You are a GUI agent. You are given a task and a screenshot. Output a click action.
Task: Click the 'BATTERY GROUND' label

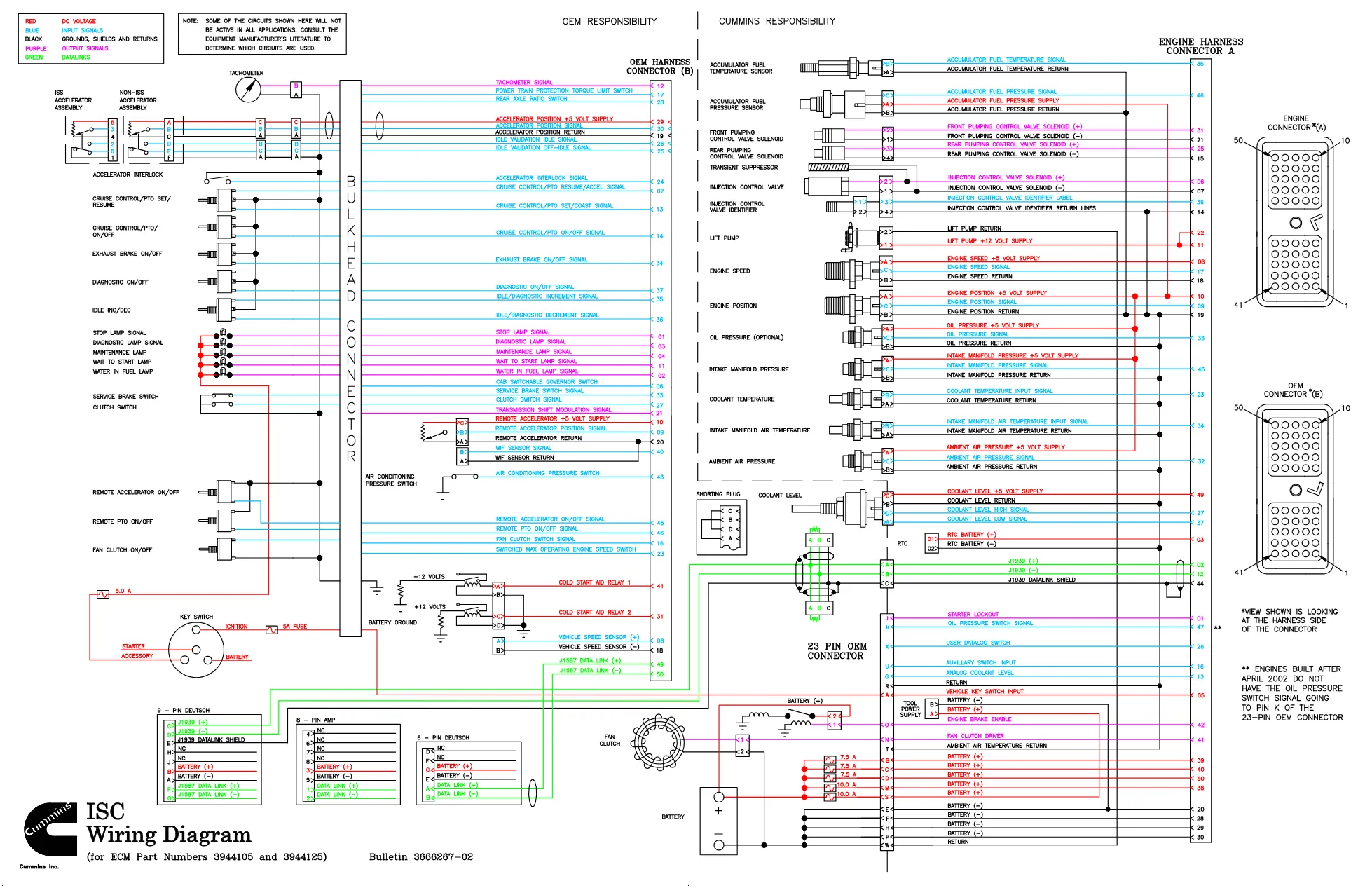392,623
